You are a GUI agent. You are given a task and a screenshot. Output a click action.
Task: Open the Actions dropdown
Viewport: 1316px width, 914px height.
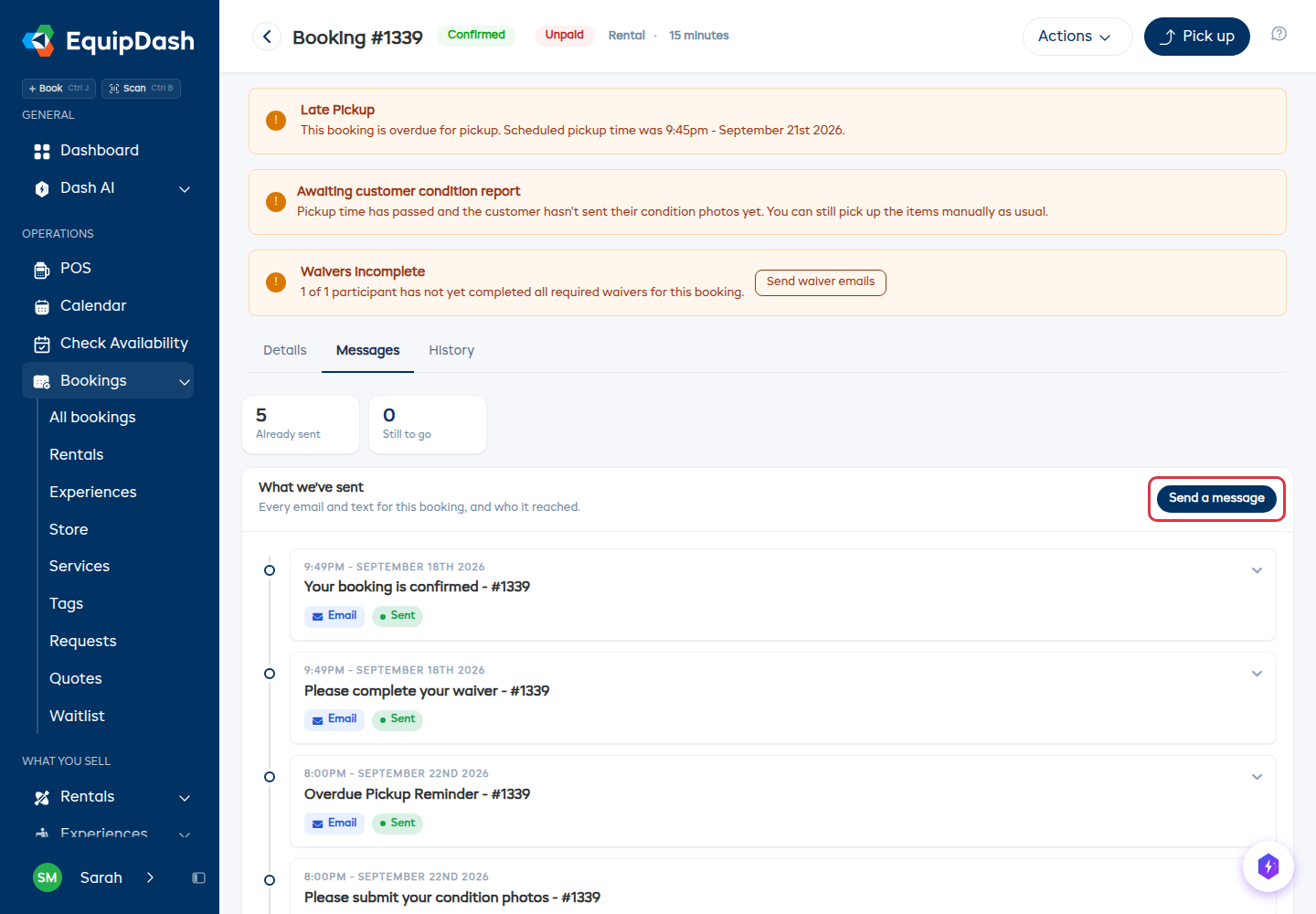click(1077, 37)
